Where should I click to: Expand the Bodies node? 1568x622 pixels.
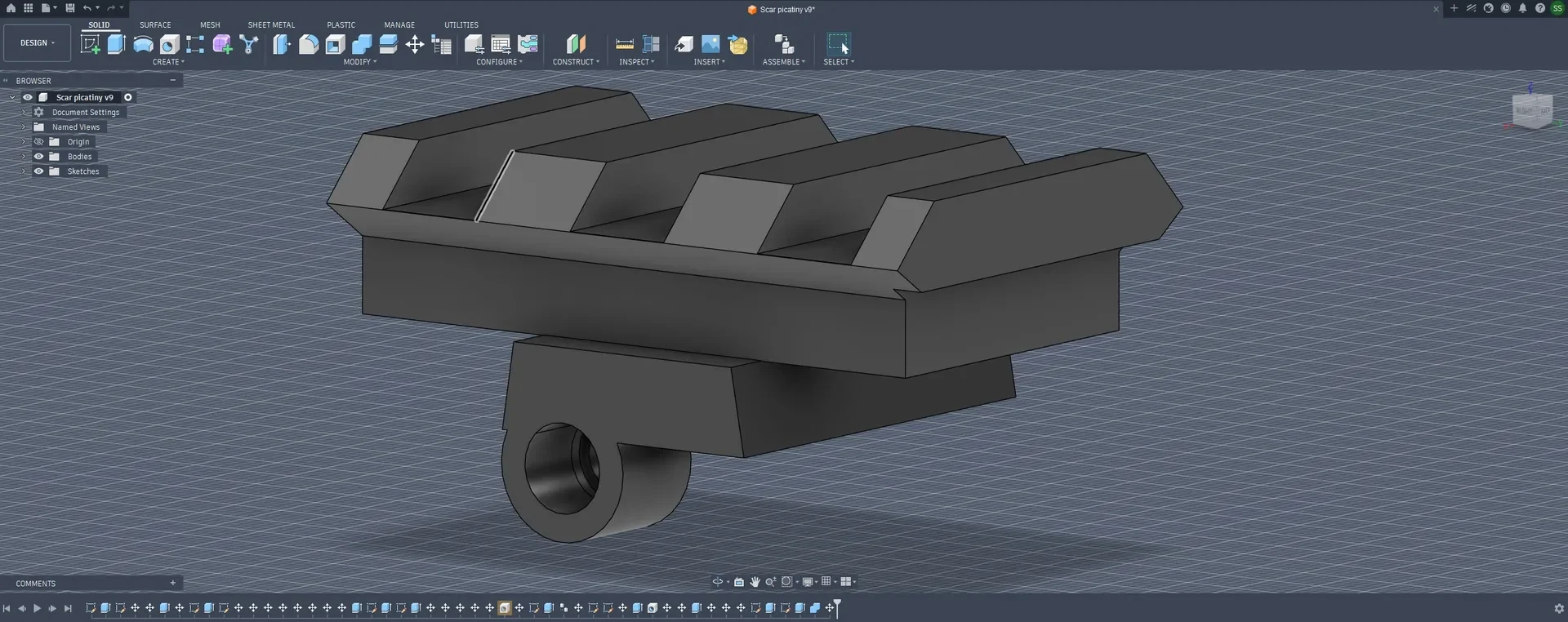(x=24, y=157)
